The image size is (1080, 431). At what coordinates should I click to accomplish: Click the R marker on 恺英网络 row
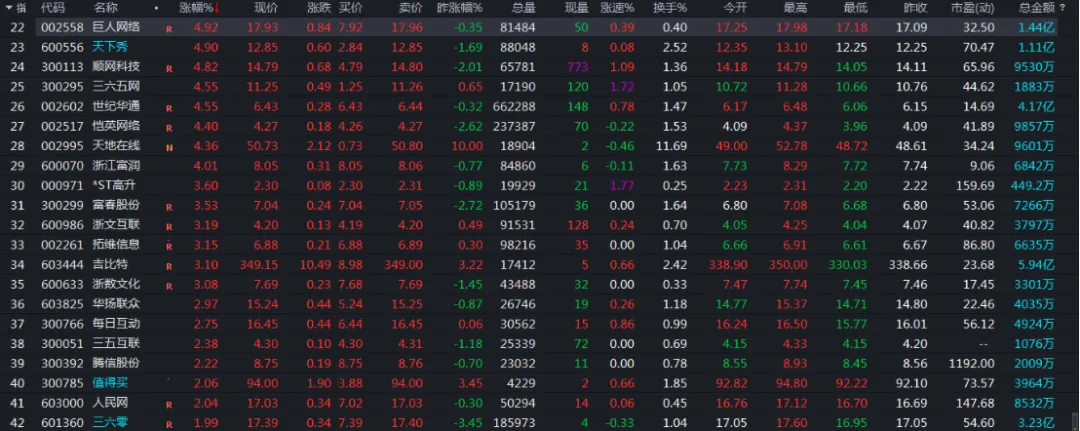click(x=169, y=128)
